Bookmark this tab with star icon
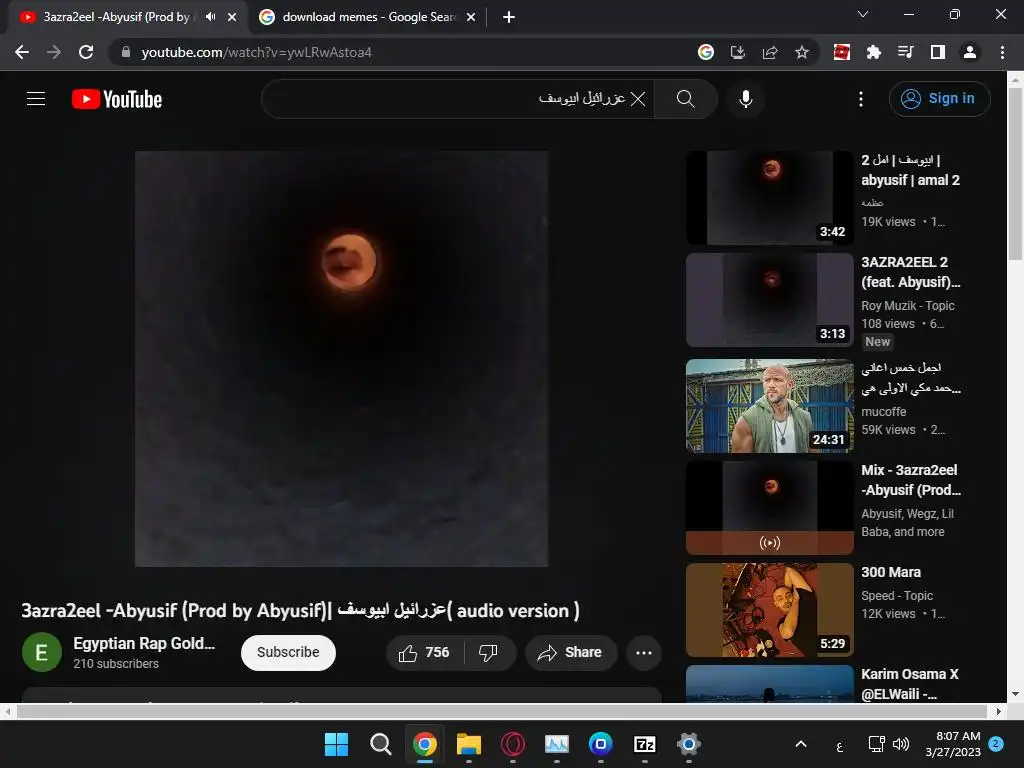 pyautogui.click(x=802, y=52)
